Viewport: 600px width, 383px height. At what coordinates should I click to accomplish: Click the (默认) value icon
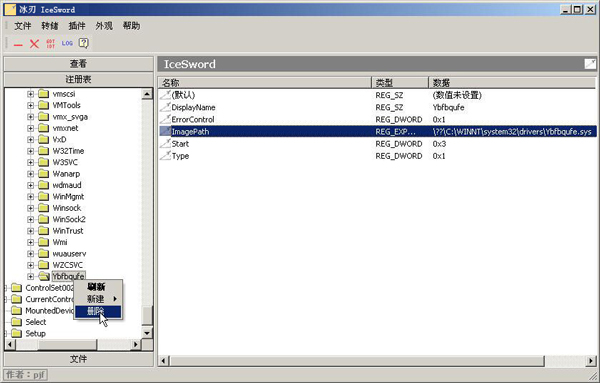click(165, 95)
